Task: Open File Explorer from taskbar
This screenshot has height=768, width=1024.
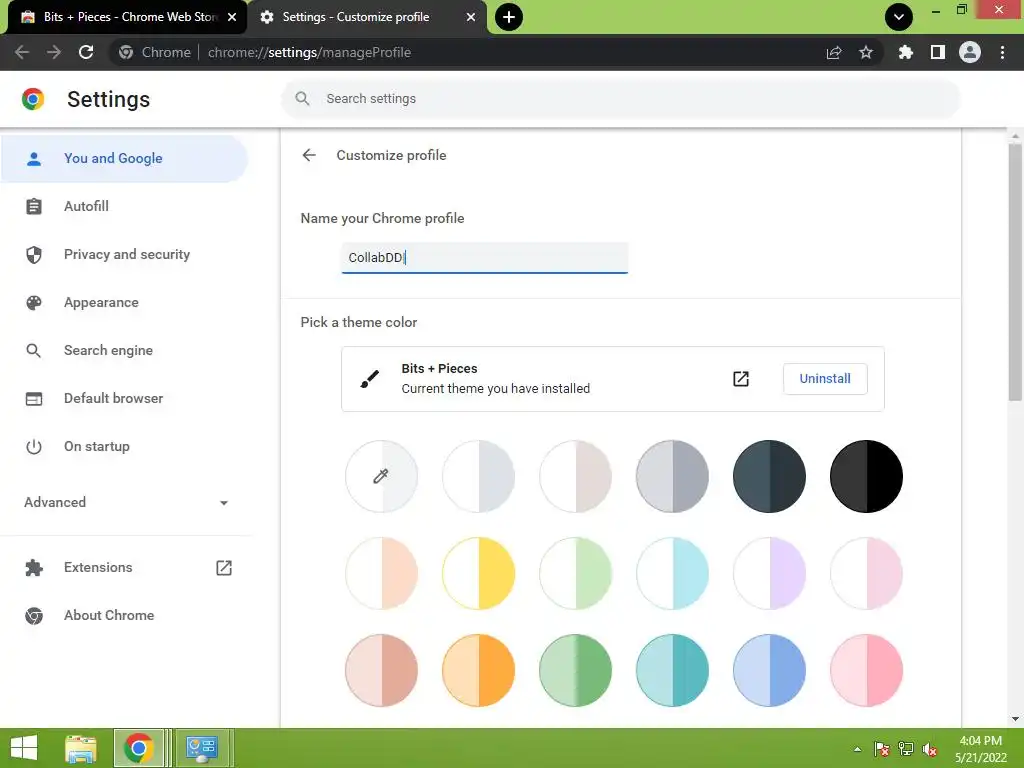Action: click(x=81, y=748)
